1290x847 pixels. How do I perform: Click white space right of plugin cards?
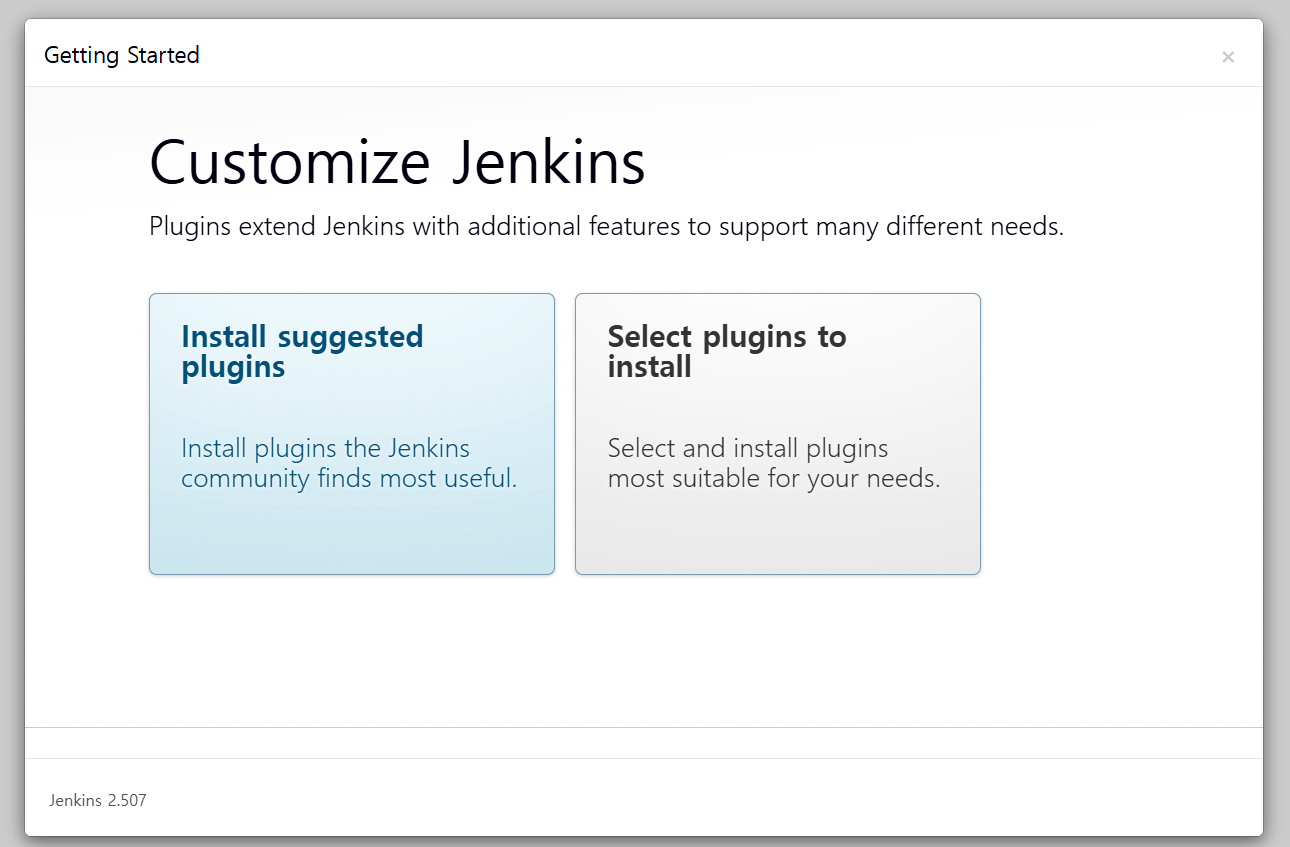[1120, 434]
